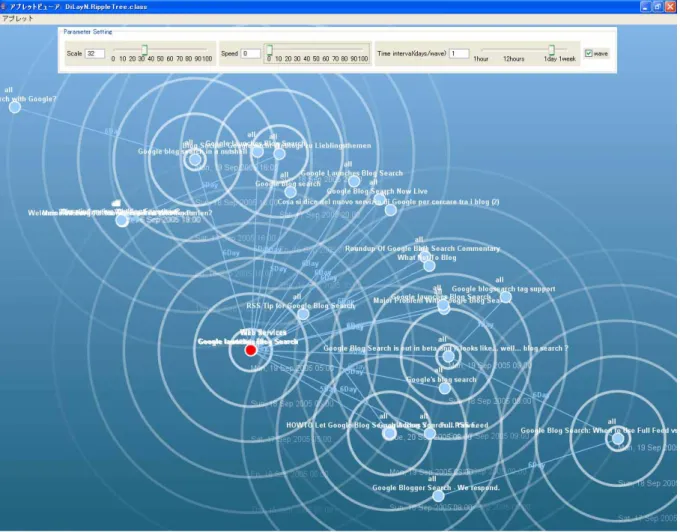Screen dimensions: 680x532
Task: Select the 'Google's blog search' node
Action: pyautogui.click(x=445, y=388)
